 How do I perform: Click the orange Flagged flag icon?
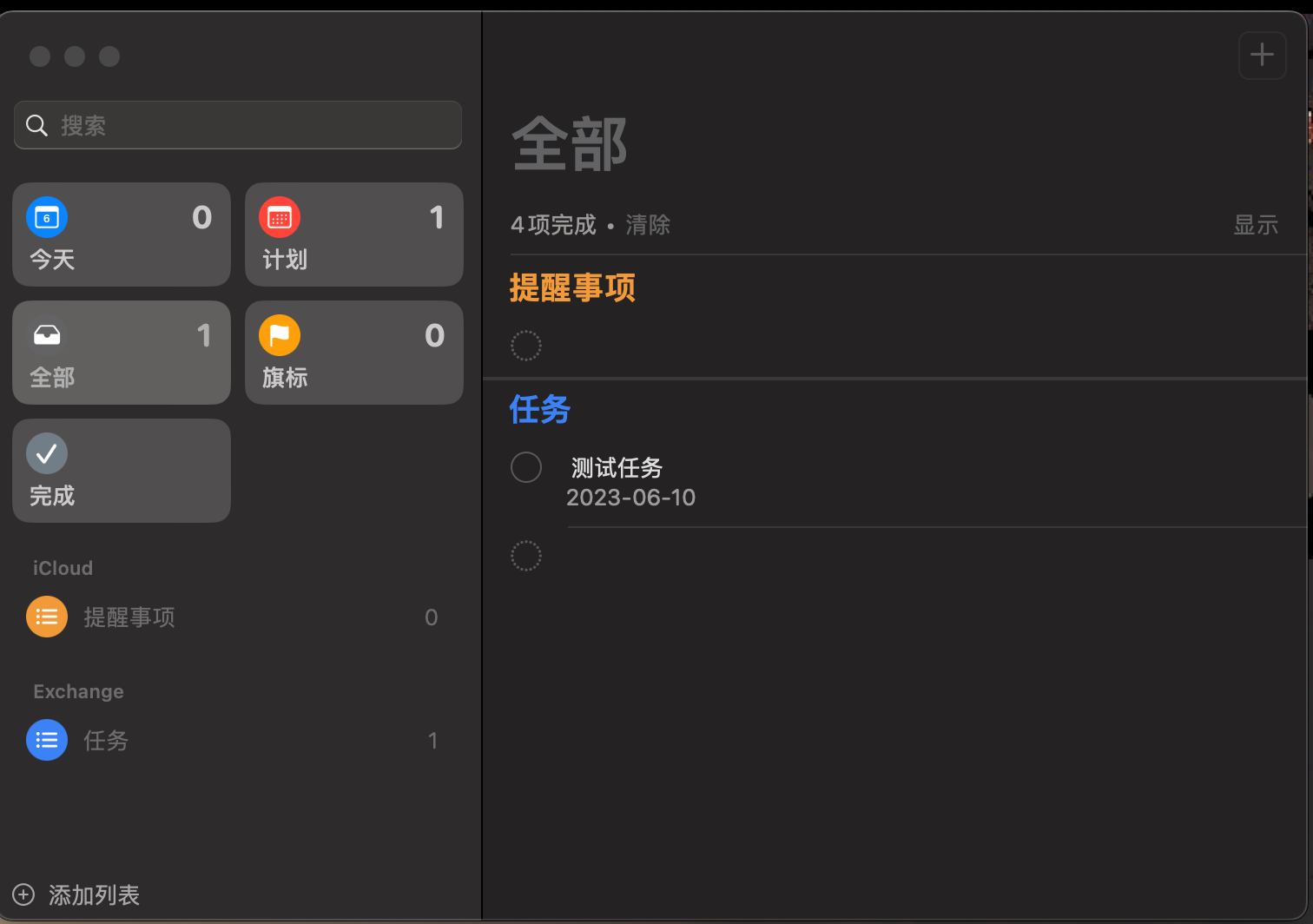pyautogui.click(x=280, y=335)
